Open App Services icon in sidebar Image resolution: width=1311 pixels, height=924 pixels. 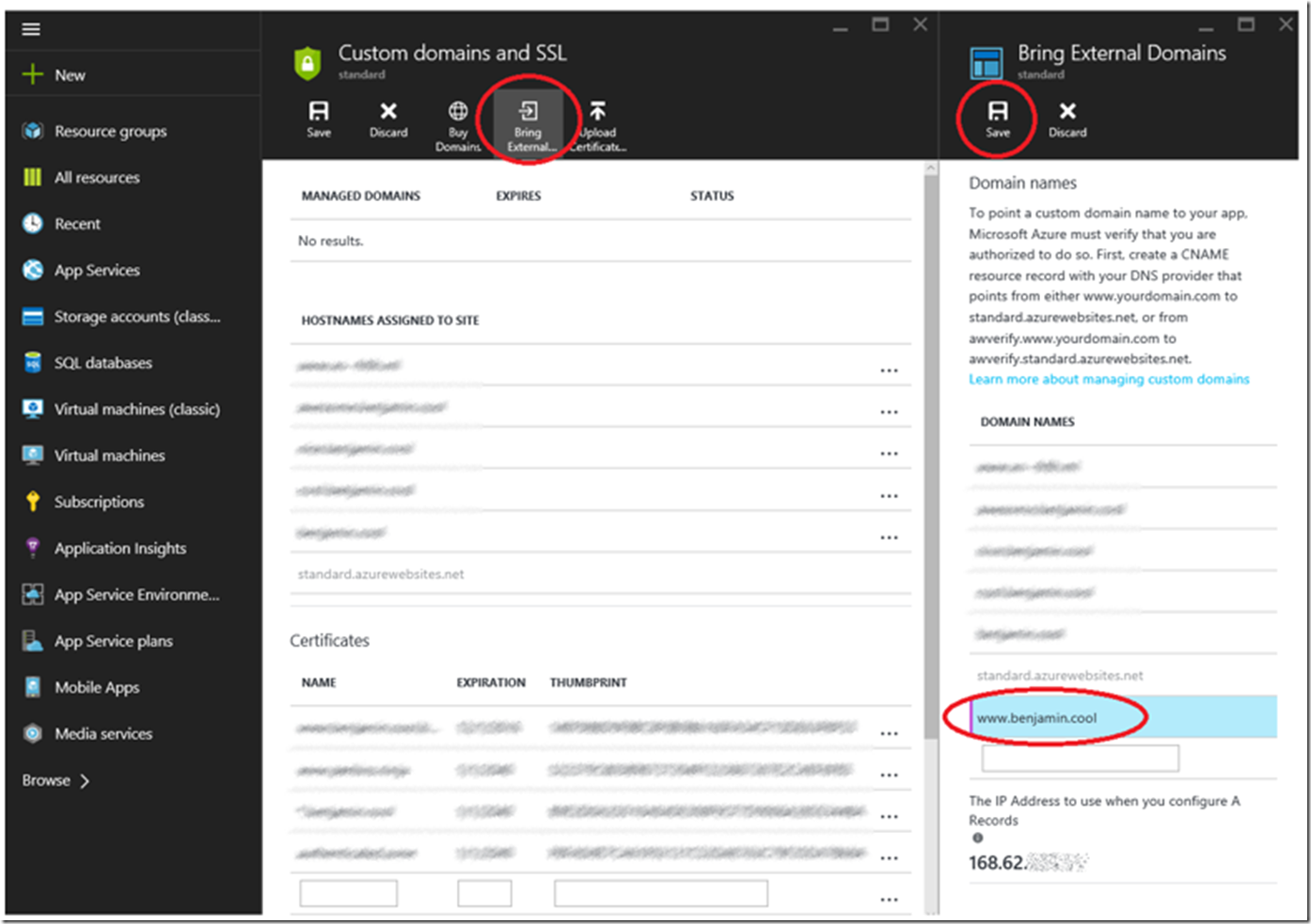pyautogui.click(x=33, y=270)
